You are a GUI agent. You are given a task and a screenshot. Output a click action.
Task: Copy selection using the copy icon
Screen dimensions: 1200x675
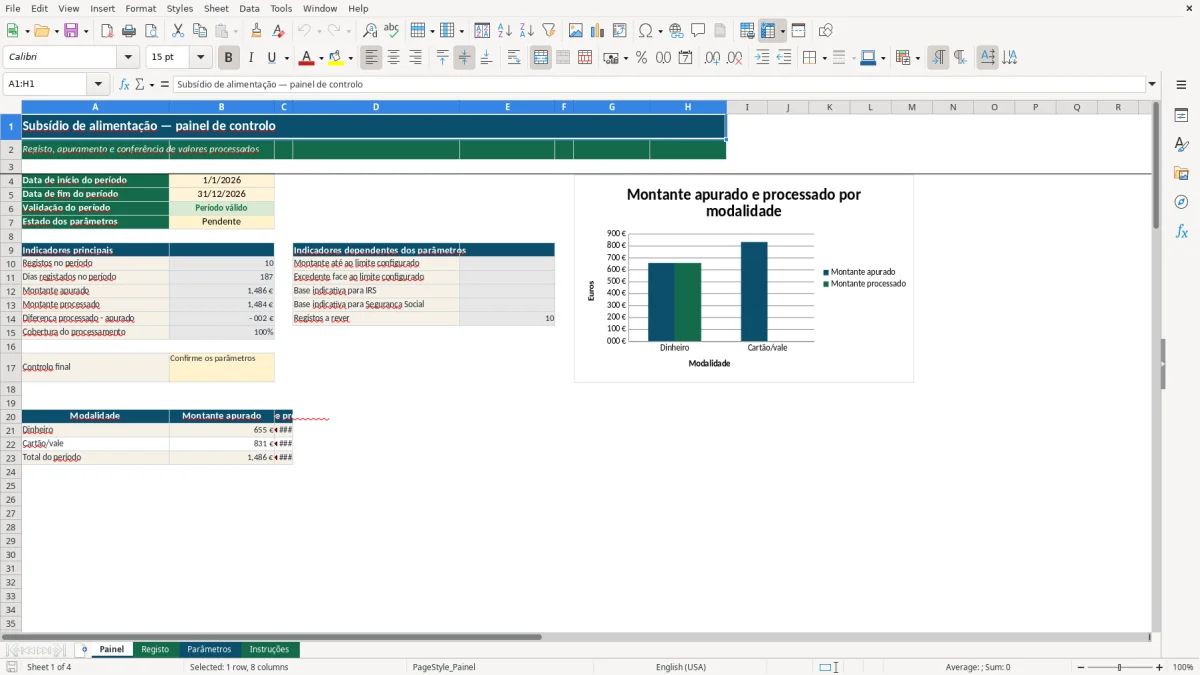coord(200,31)
